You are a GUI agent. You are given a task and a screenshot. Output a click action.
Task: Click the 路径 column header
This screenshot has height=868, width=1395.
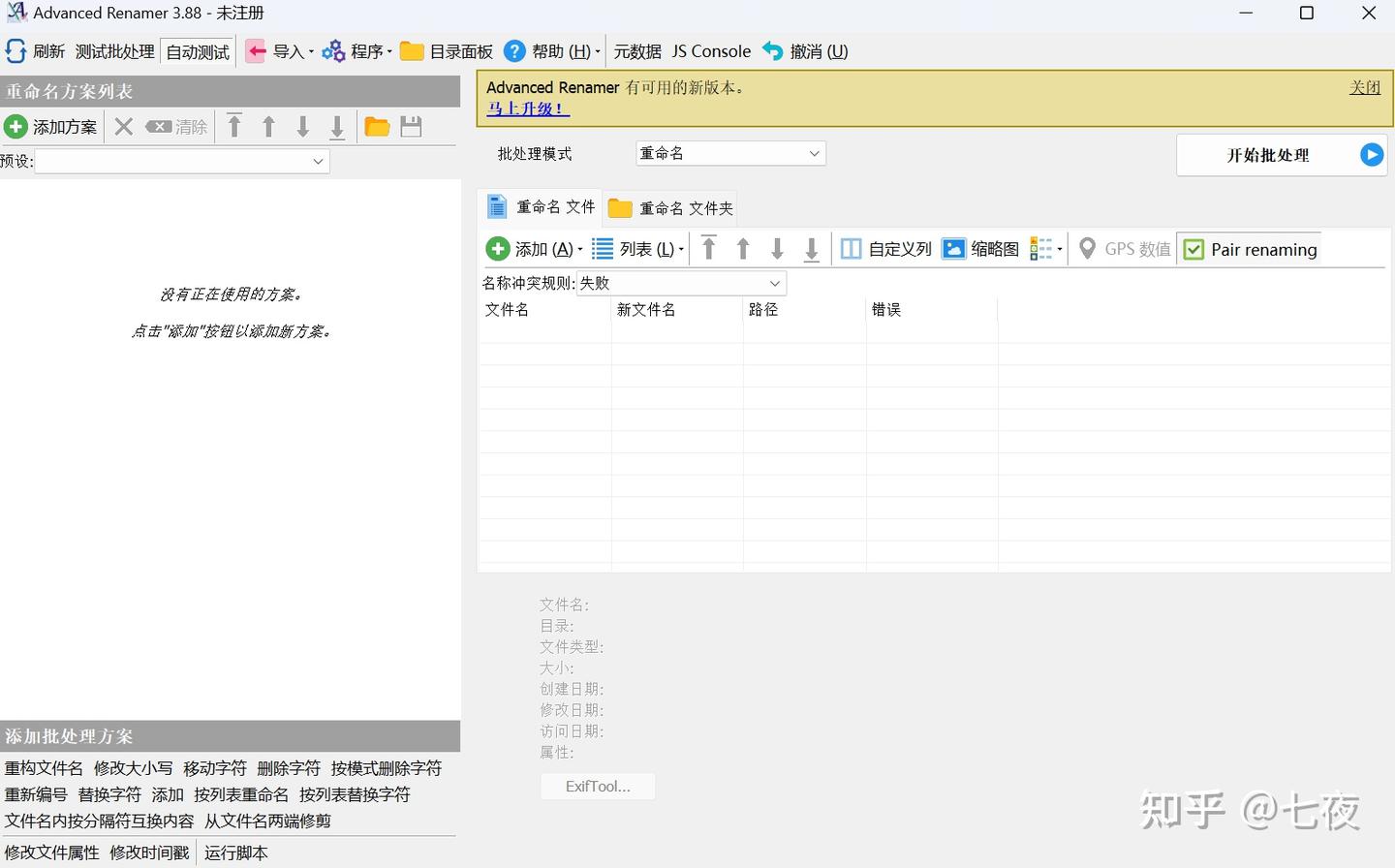pos(804,310)
